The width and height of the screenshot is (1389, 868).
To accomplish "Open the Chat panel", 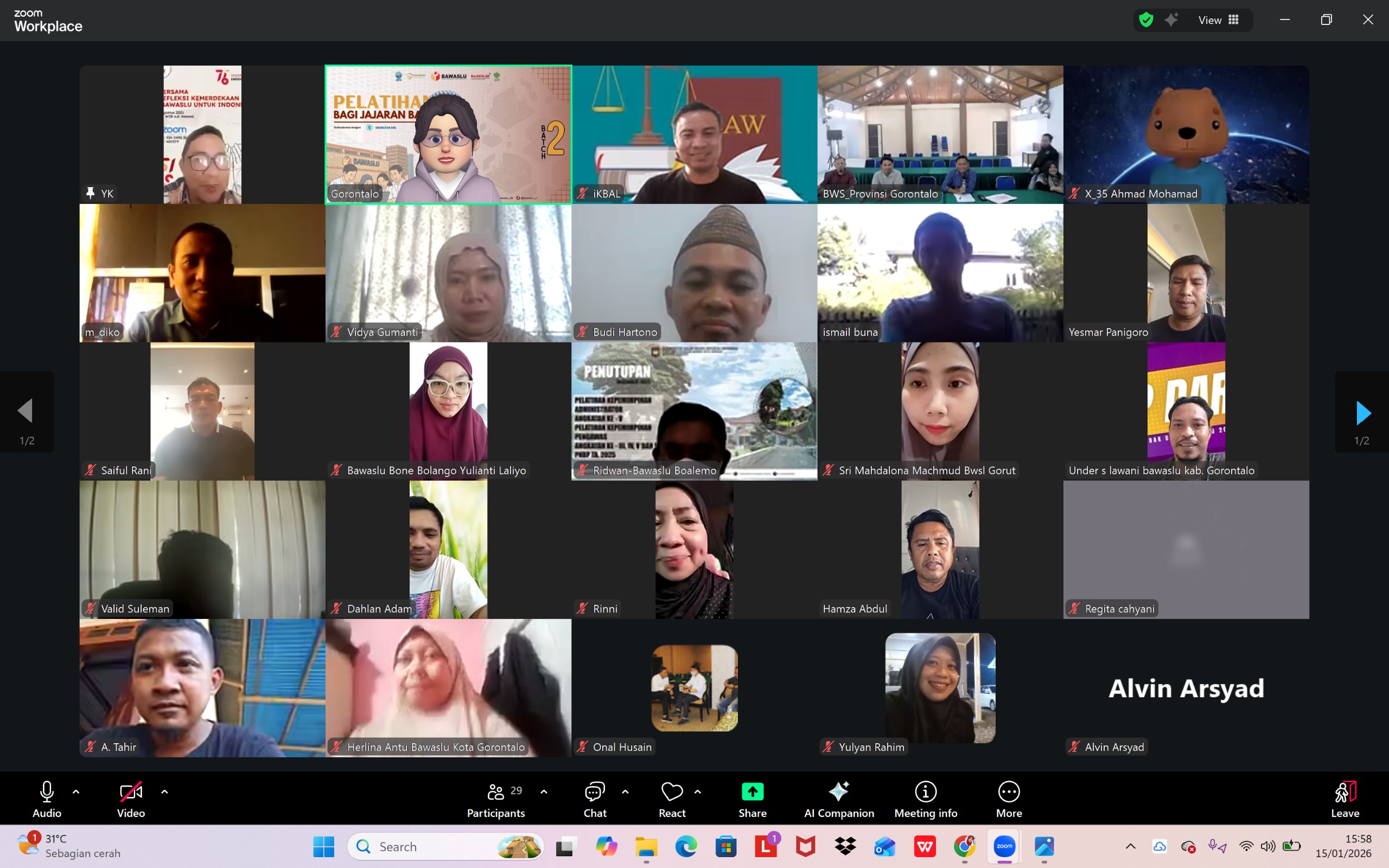I will pyautogui.click(x=595, y=799).
